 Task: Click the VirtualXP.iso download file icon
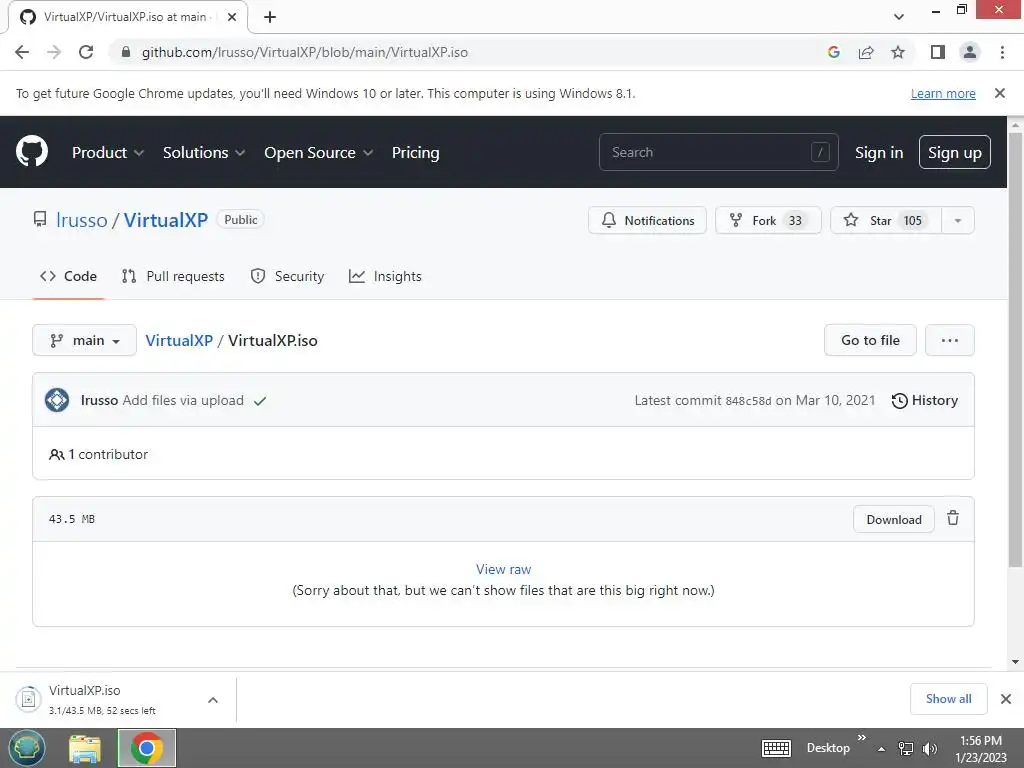(x=28, y=699)
